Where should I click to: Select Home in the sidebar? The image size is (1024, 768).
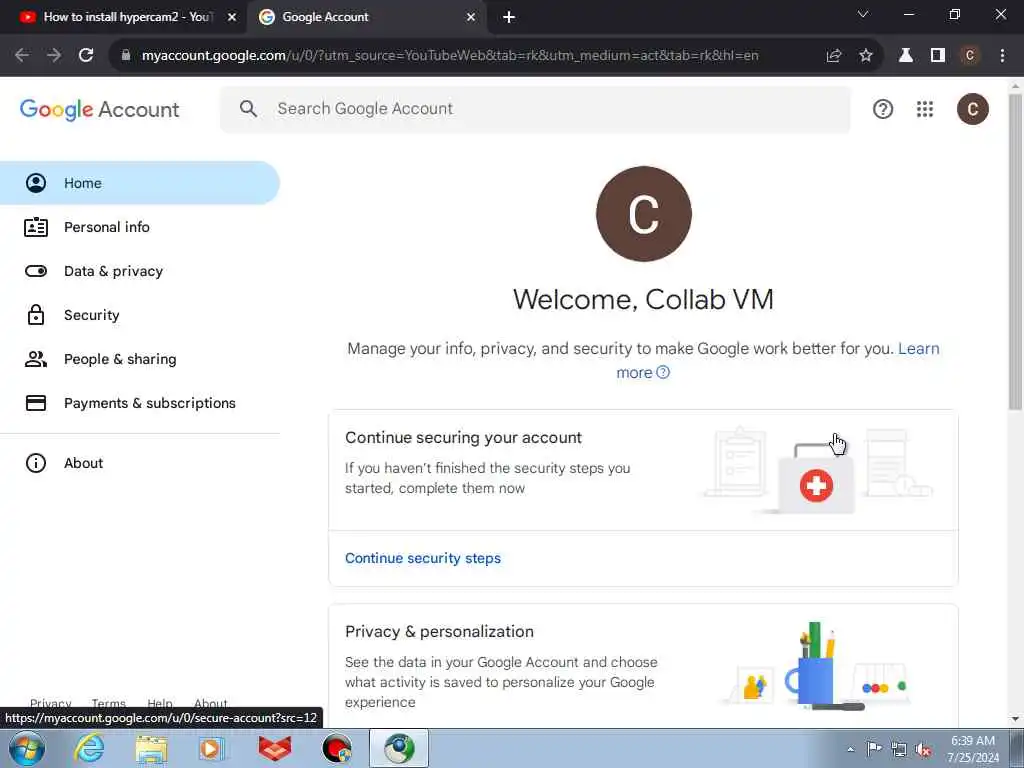coord(140,184)
